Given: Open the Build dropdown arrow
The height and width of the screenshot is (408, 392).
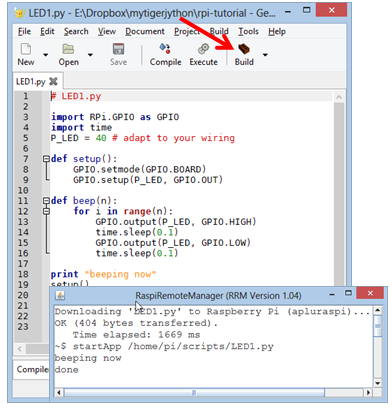Looking at the screenshot, I should pos(265,55).
